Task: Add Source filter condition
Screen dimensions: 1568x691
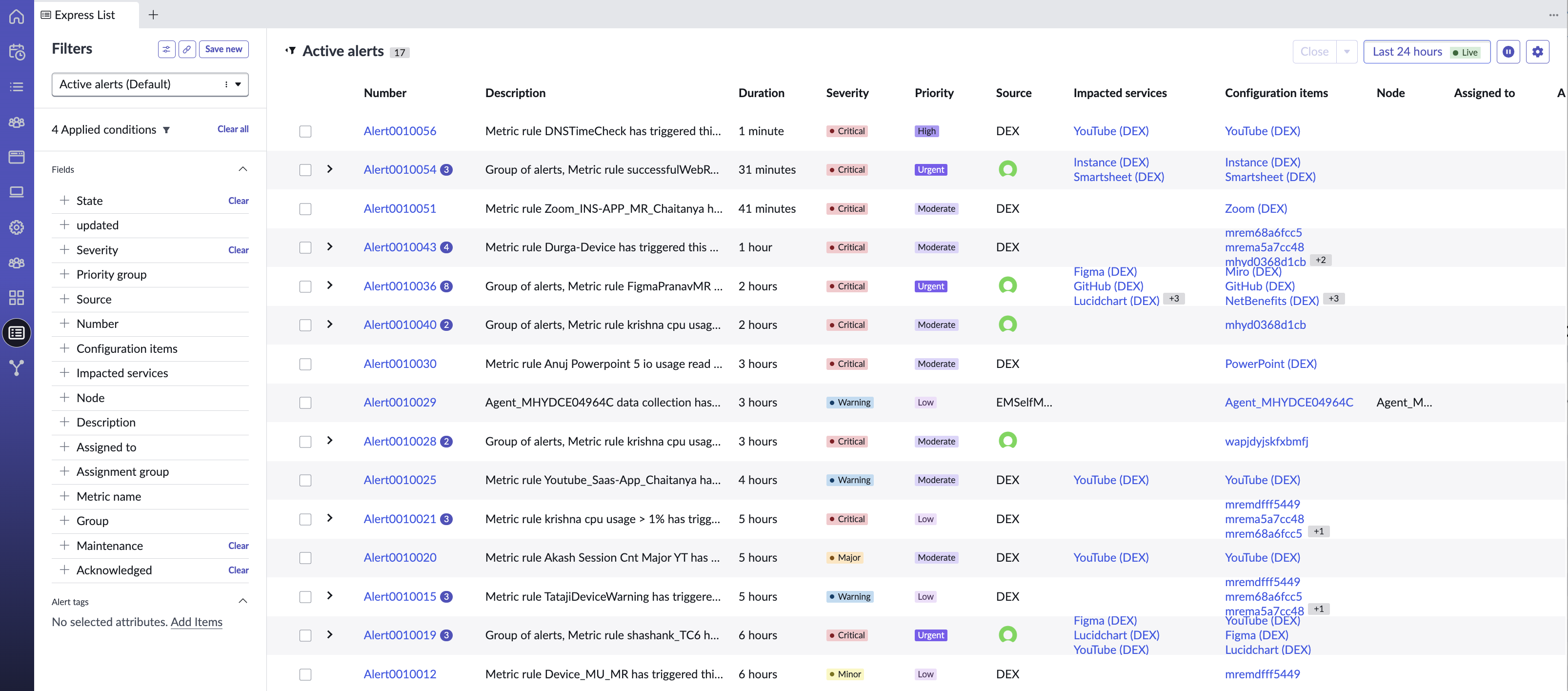Action: [x=64, y=299]
